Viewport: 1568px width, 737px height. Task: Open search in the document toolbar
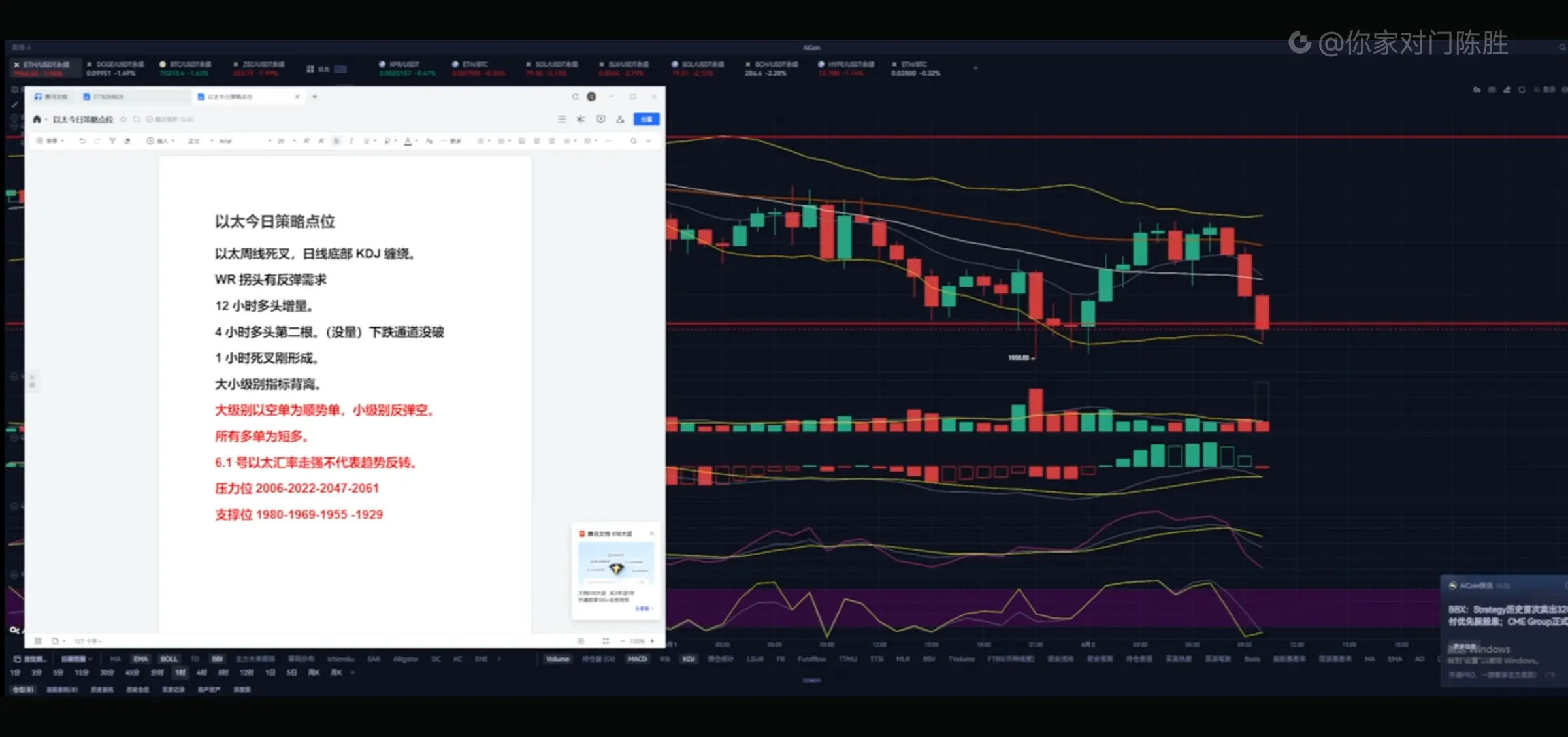click(633, 140)
